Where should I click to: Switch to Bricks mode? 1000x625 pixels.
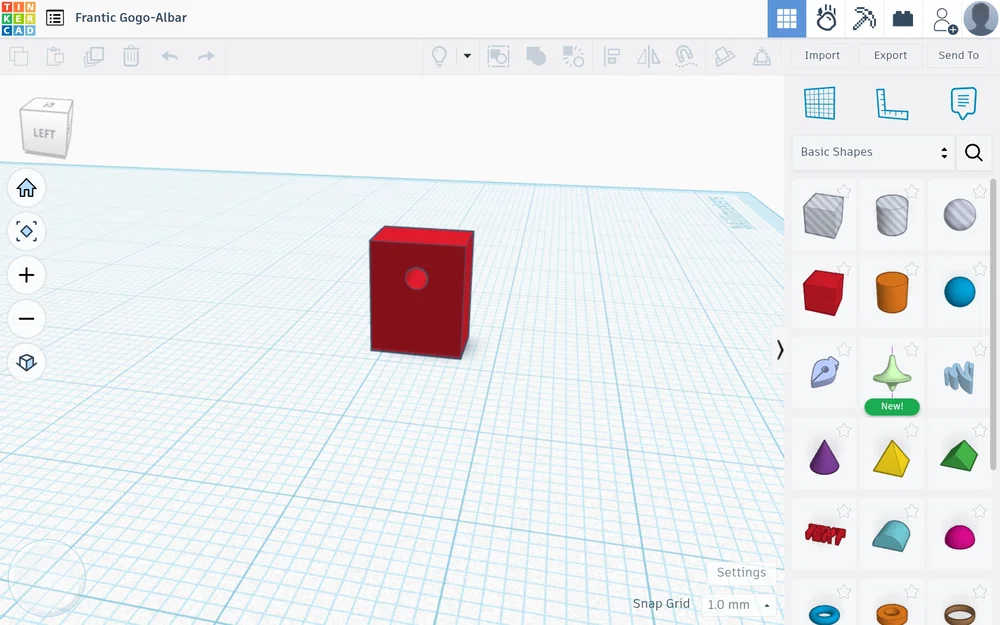point(902,18)
